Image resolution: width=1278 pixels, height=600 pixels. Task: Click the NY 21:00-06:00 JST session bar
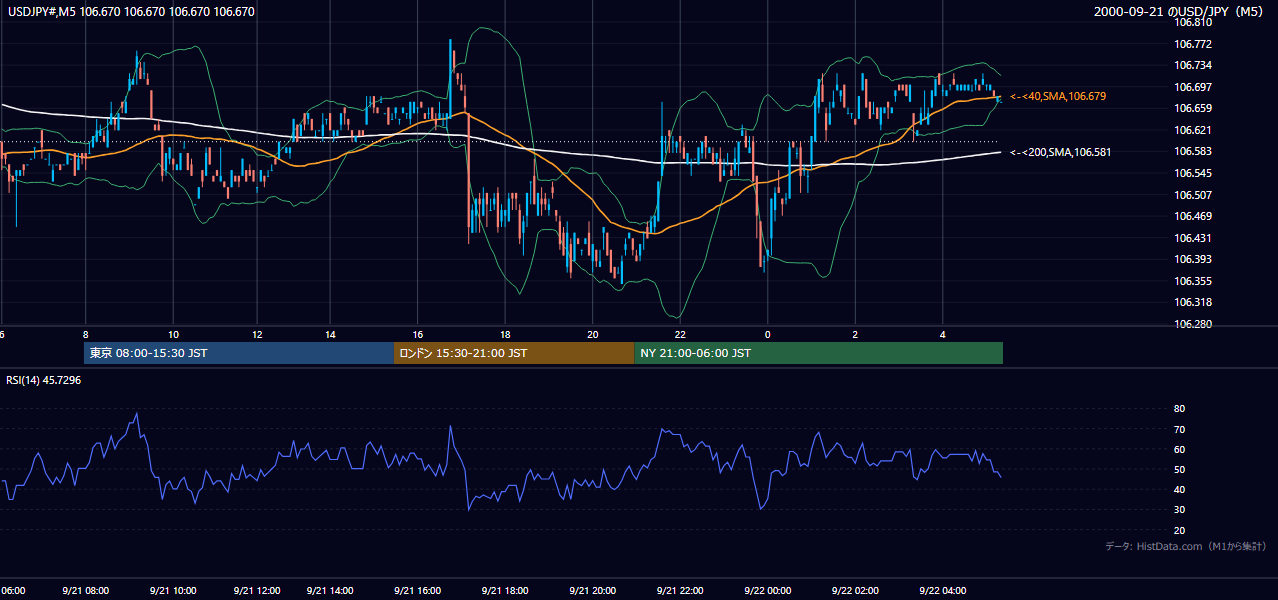pos(818,353)
